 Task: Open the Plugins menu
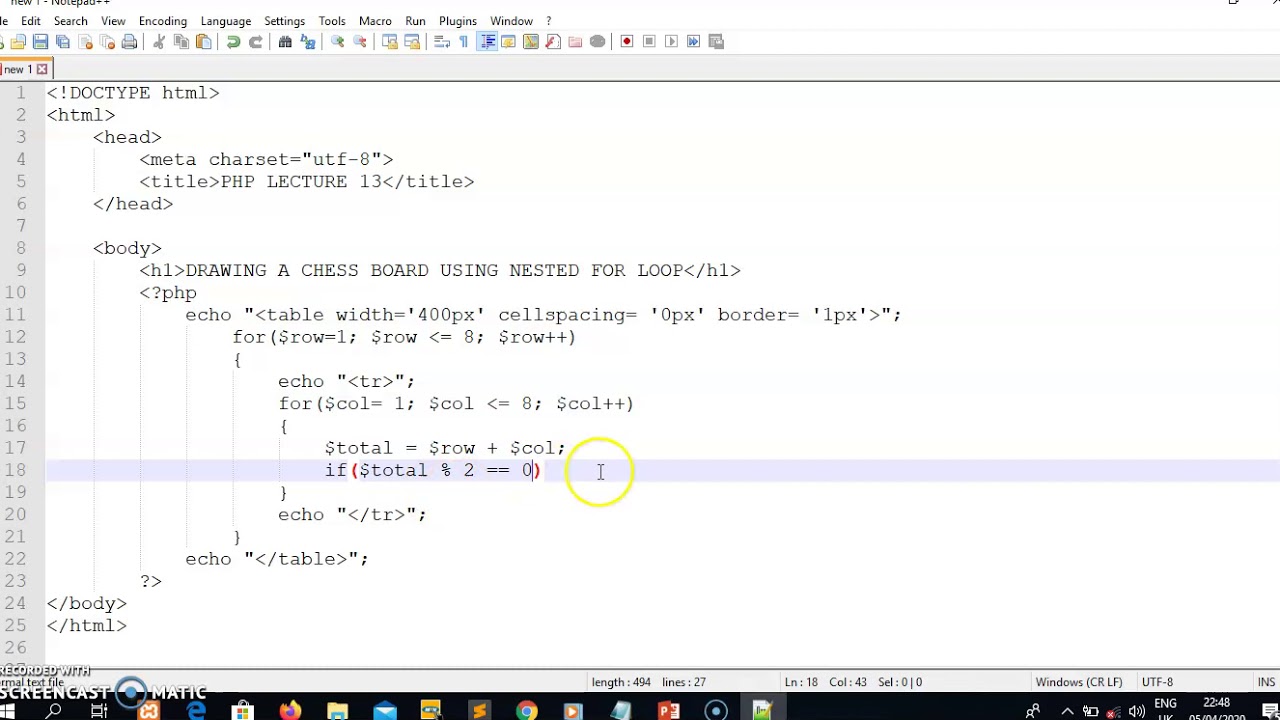click(x=458, y=21)
